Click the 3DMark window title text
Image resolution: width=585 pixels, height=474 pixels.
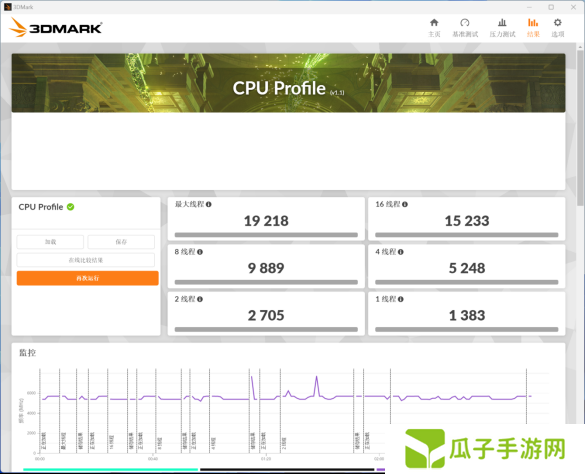click(x=23, y=7)
